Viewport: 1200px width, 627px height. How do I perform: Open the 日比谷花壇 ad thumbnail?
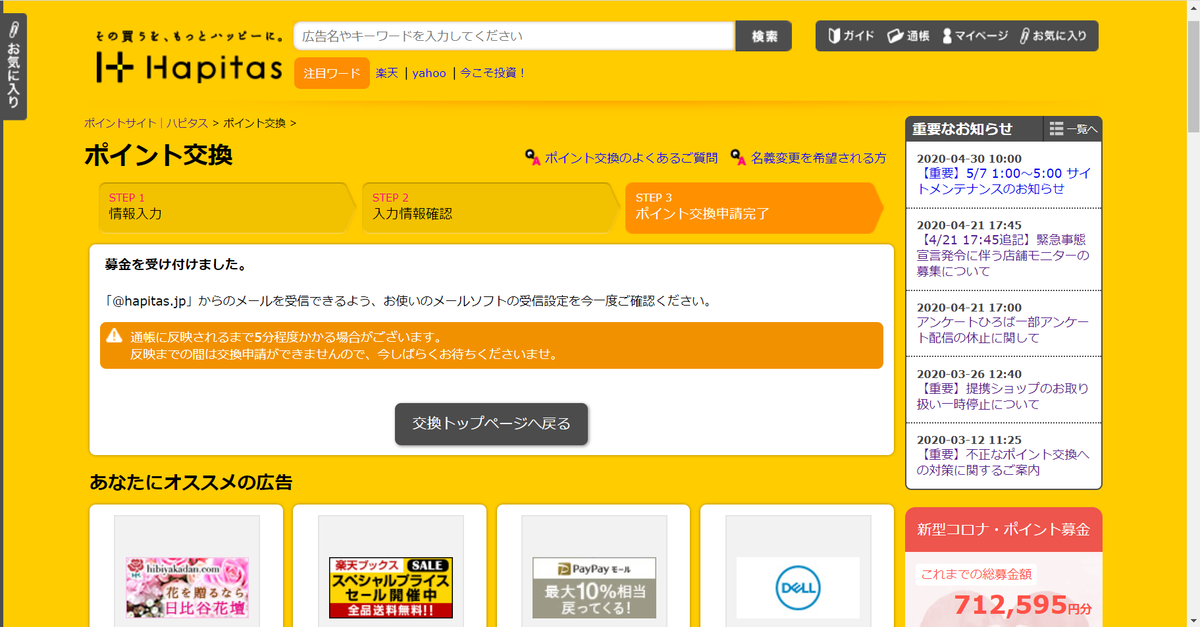pos(186,587)
